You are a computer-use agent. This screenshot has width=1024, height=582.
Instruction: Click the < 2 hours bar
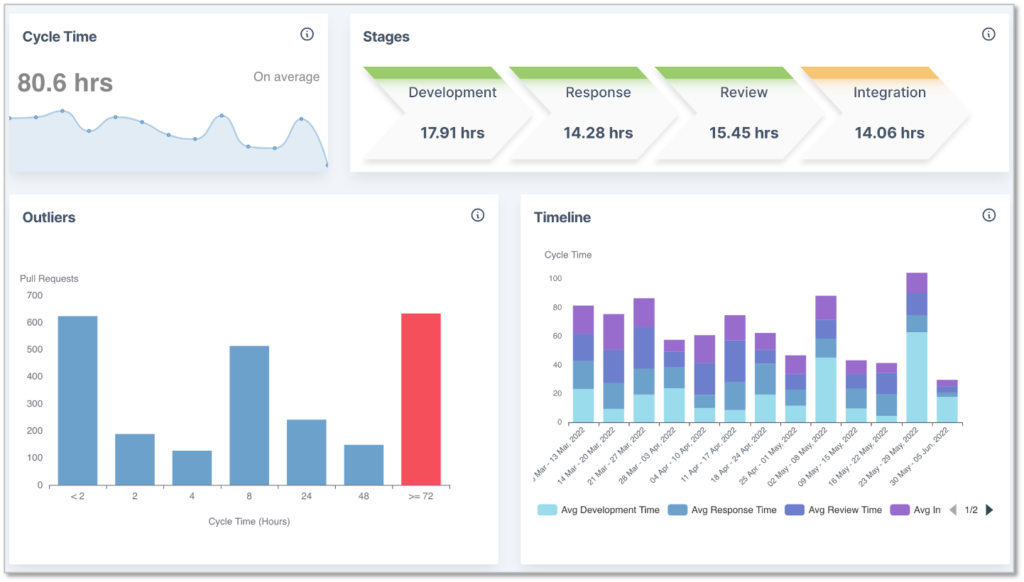[x=78, y=400]
